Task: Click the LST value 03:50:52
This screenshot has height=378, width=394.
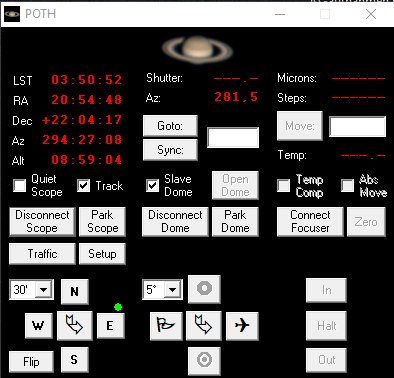Action: coord(87,80)
